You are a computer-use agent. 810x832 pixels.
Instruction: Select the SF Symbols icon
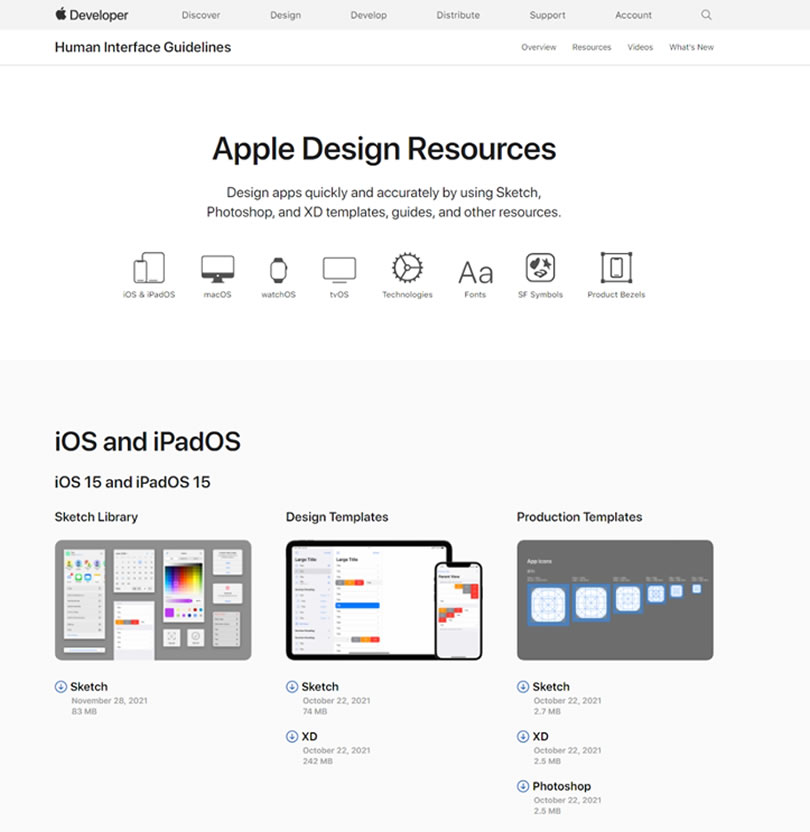click(541, 267)
